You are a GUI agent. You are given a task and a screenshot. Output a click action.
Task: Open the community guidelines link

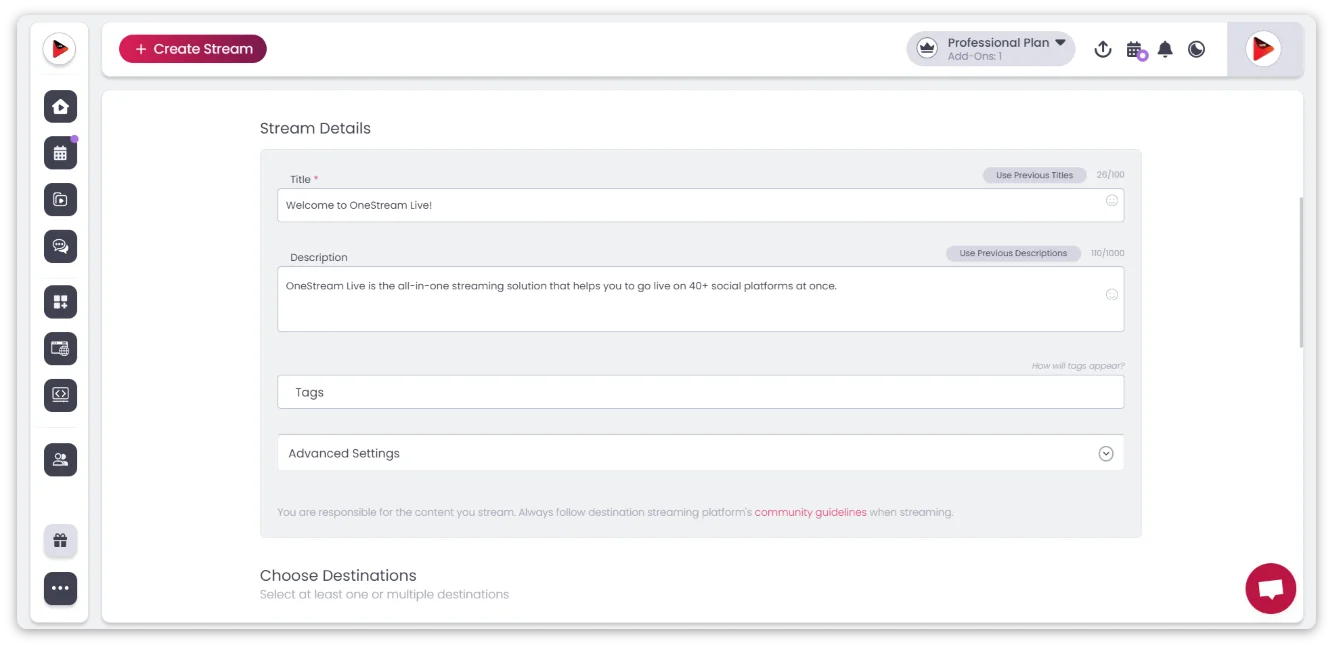[x=810, y=512]
